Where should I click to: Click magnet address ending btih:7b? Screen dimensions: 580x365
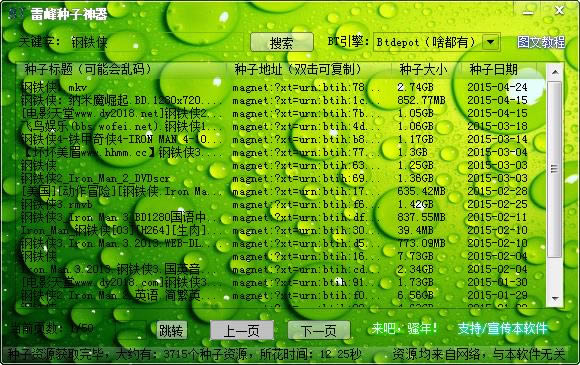(306, 114)
